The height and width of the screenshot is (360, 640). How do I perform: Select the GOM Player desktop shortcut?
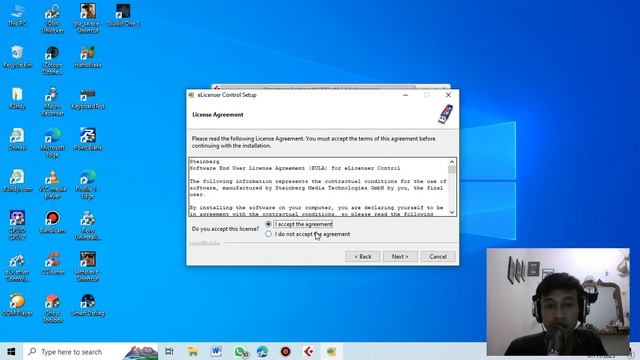(x=17, y=305)
